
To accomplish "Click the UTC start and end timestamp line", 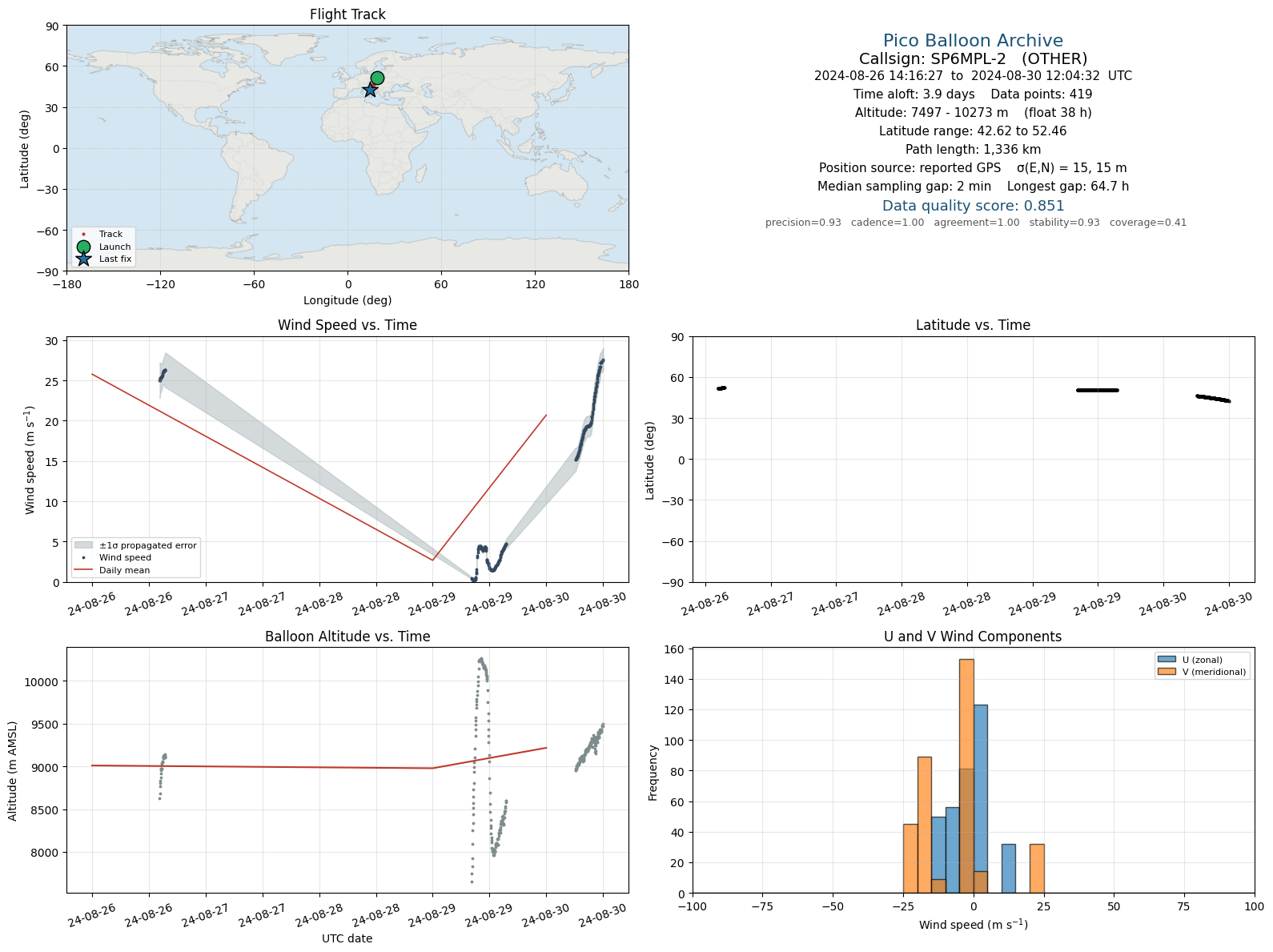I will pos(973,76).
